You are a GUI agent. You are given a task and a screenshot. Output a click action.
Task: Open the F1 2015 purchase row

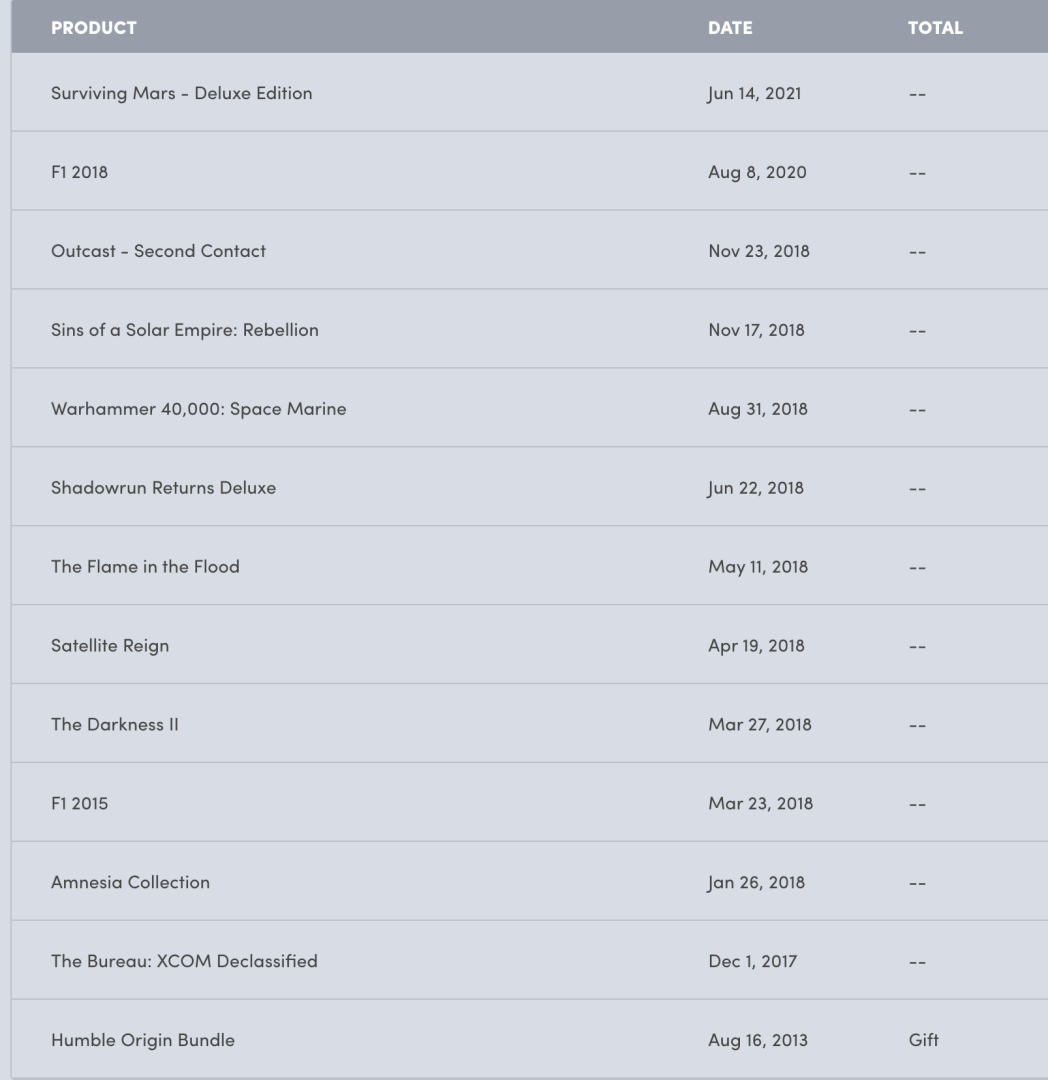pyautogui.click(x=80, y=804)
